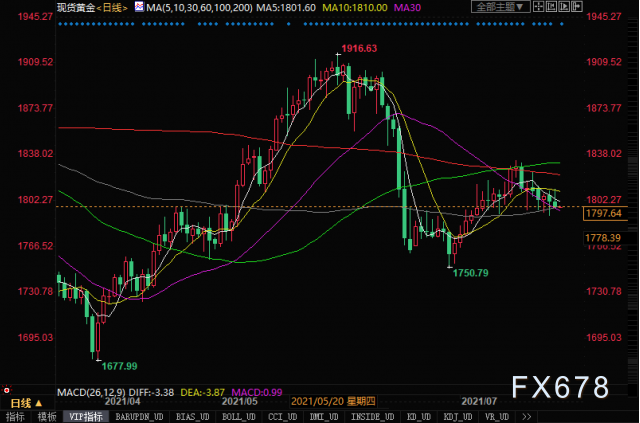The height and width of the screenshot is (423, 640).
Task: Click 1695.03 on the left price axis
Action: (x=35, y=338)
